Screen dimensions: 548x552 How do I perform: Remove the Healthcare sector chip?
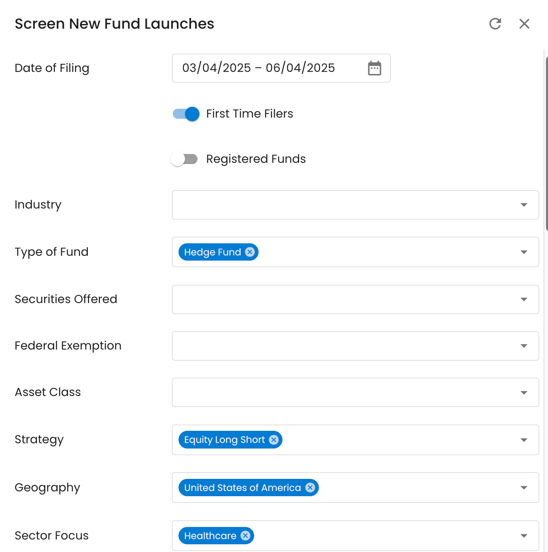(245, 535)
